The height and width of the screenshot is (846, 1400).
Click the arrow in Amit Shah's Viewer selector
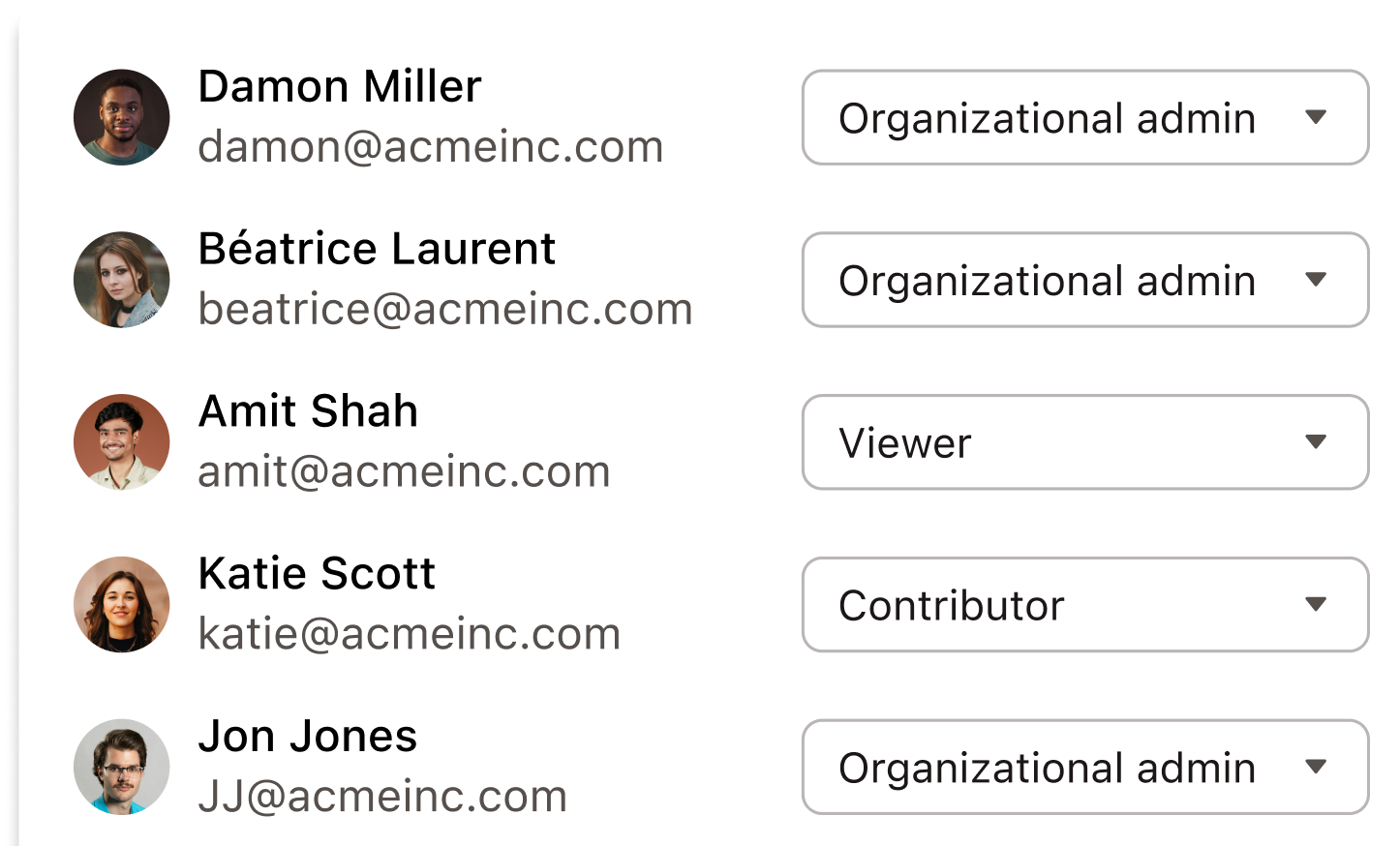pyautogui.click(x=1316, y=442)
